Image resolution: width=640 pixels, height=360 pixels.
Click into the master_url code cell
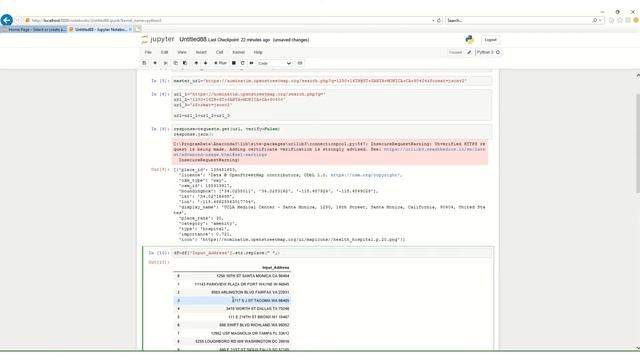(x=331, y=81)
